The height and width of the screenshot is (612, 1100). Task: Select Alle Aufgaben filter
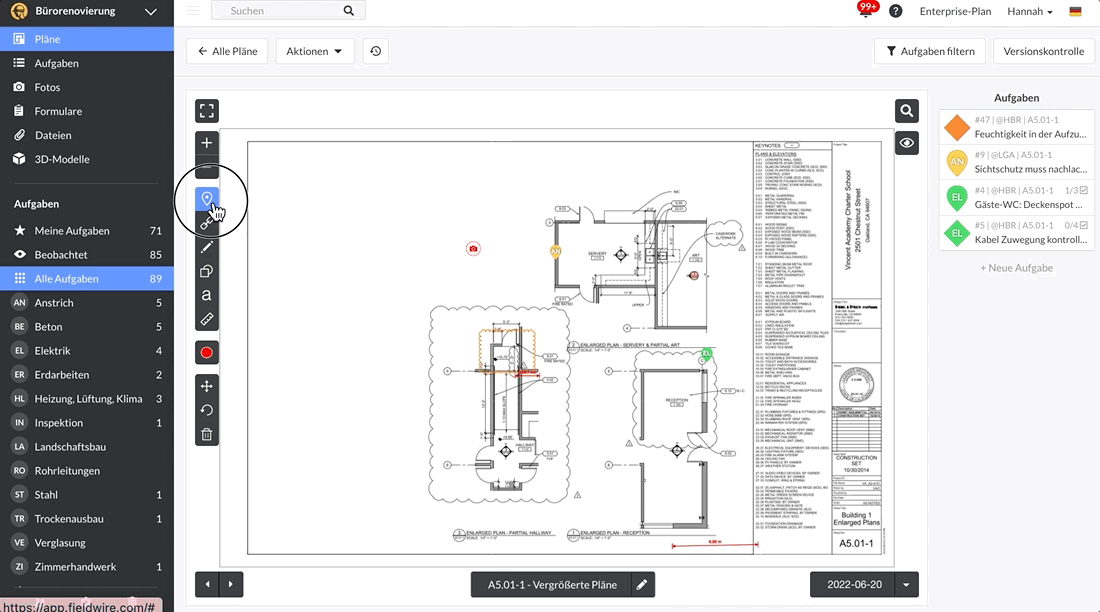pos(87,279)
